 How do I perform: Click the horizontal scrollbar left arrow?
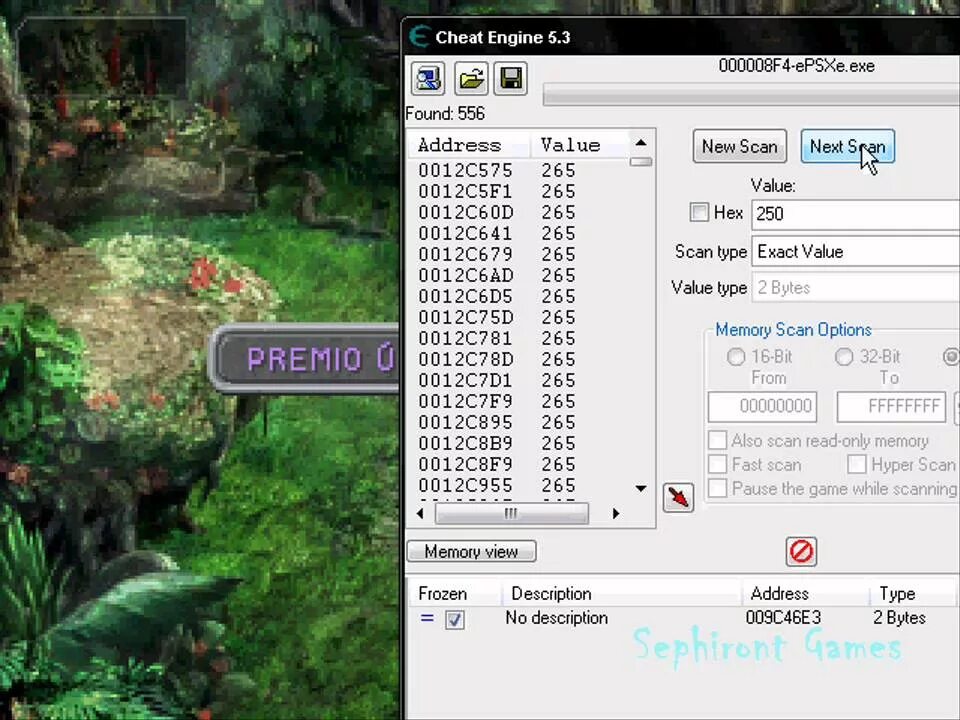click(420, 513)
